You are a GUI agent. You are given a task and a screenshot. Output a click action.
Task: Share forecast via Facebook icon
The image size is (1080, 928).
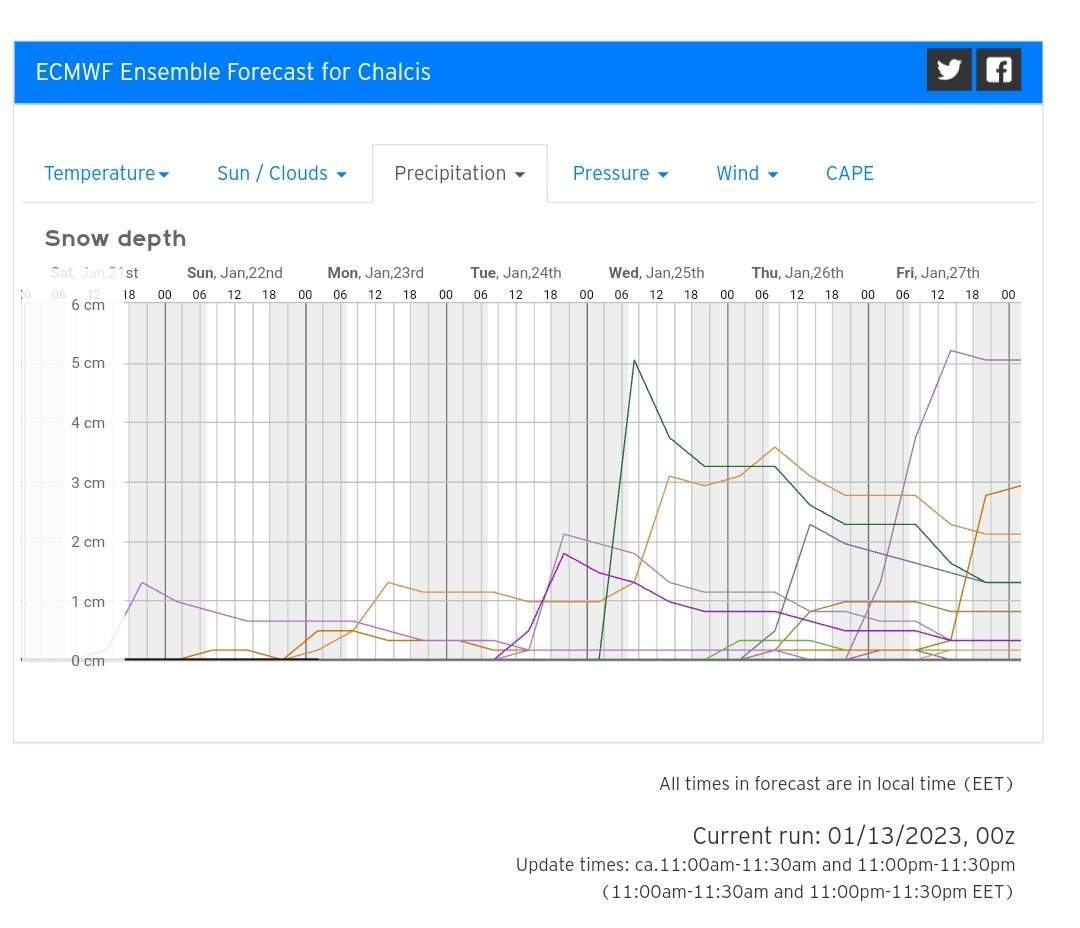(x=999, y=70)
